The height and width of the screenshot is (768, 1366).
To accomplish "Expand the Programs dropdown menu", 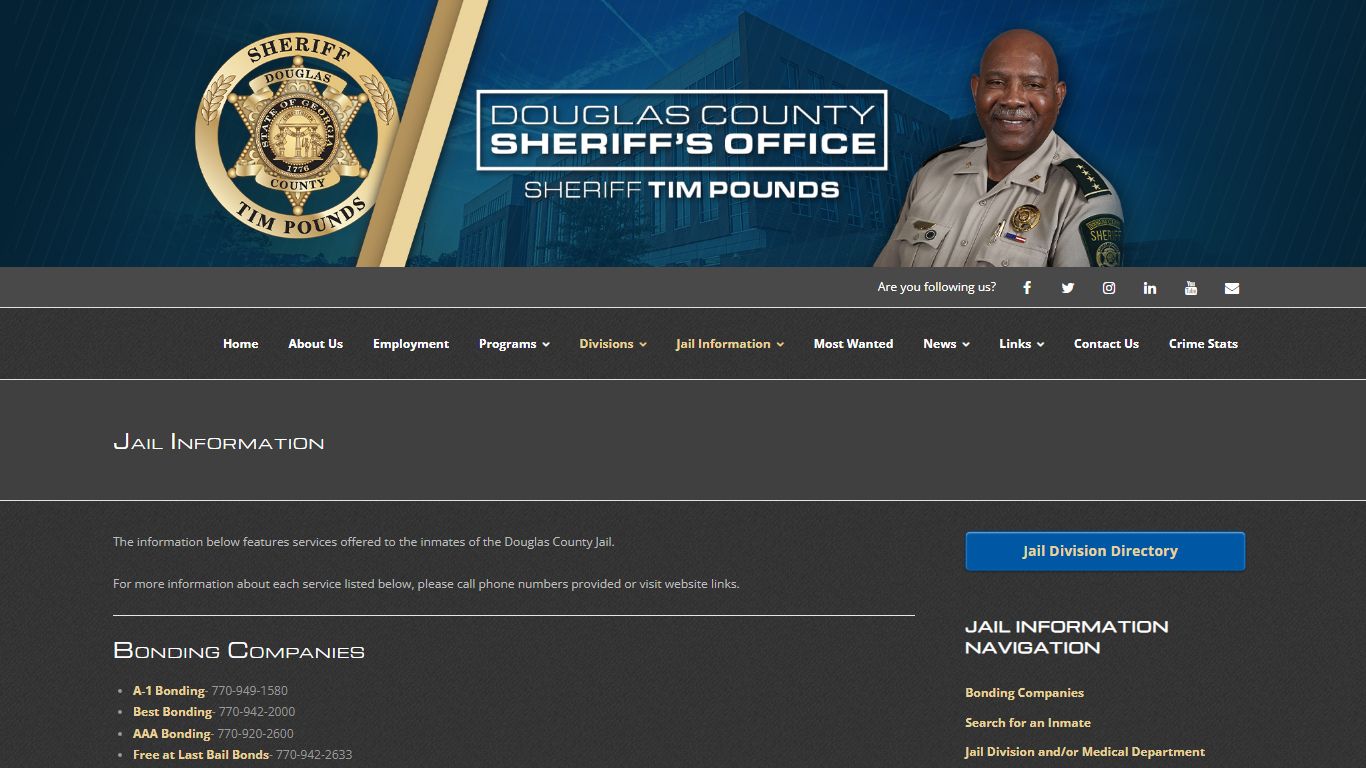I will [514, 344].
